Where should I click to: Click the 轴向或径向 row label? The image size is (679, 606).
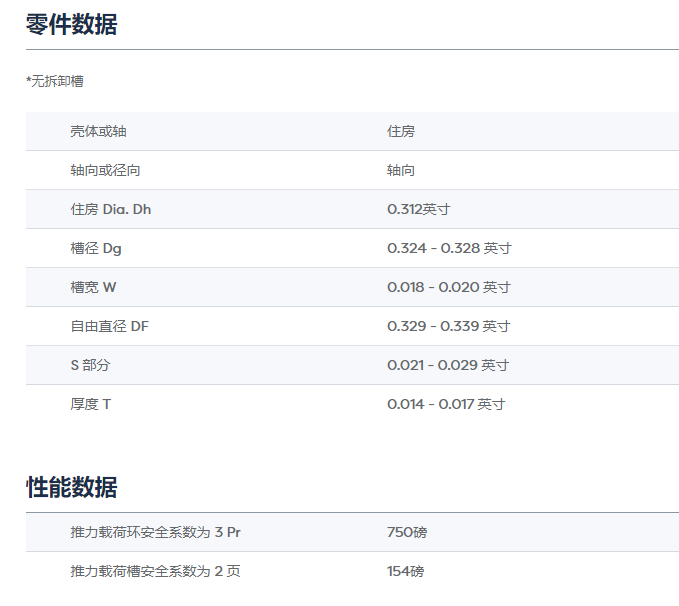coord(105,170)
